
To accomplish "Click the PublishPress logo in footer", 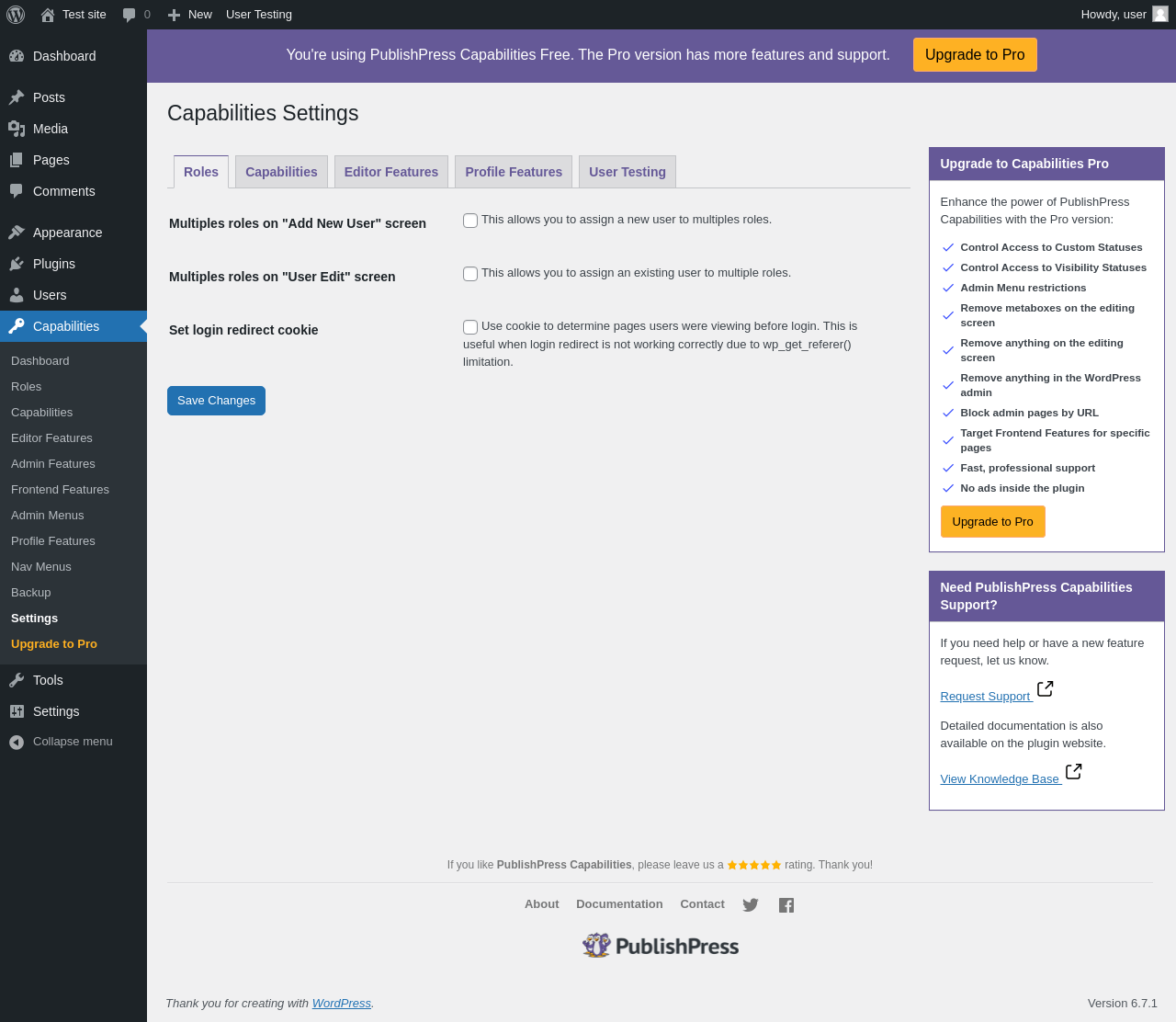I will 661,946.
